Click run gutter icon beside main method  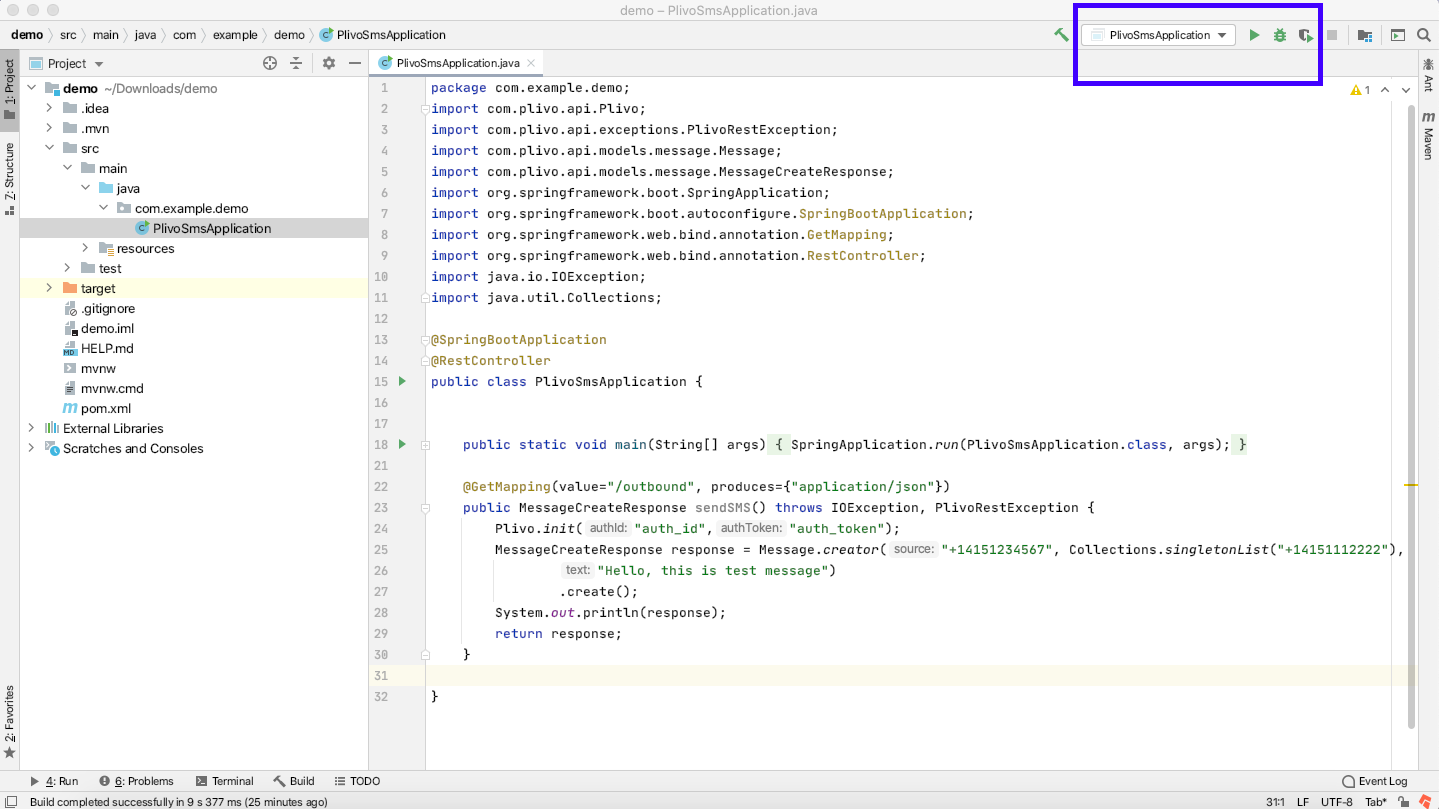click(402, 444)
